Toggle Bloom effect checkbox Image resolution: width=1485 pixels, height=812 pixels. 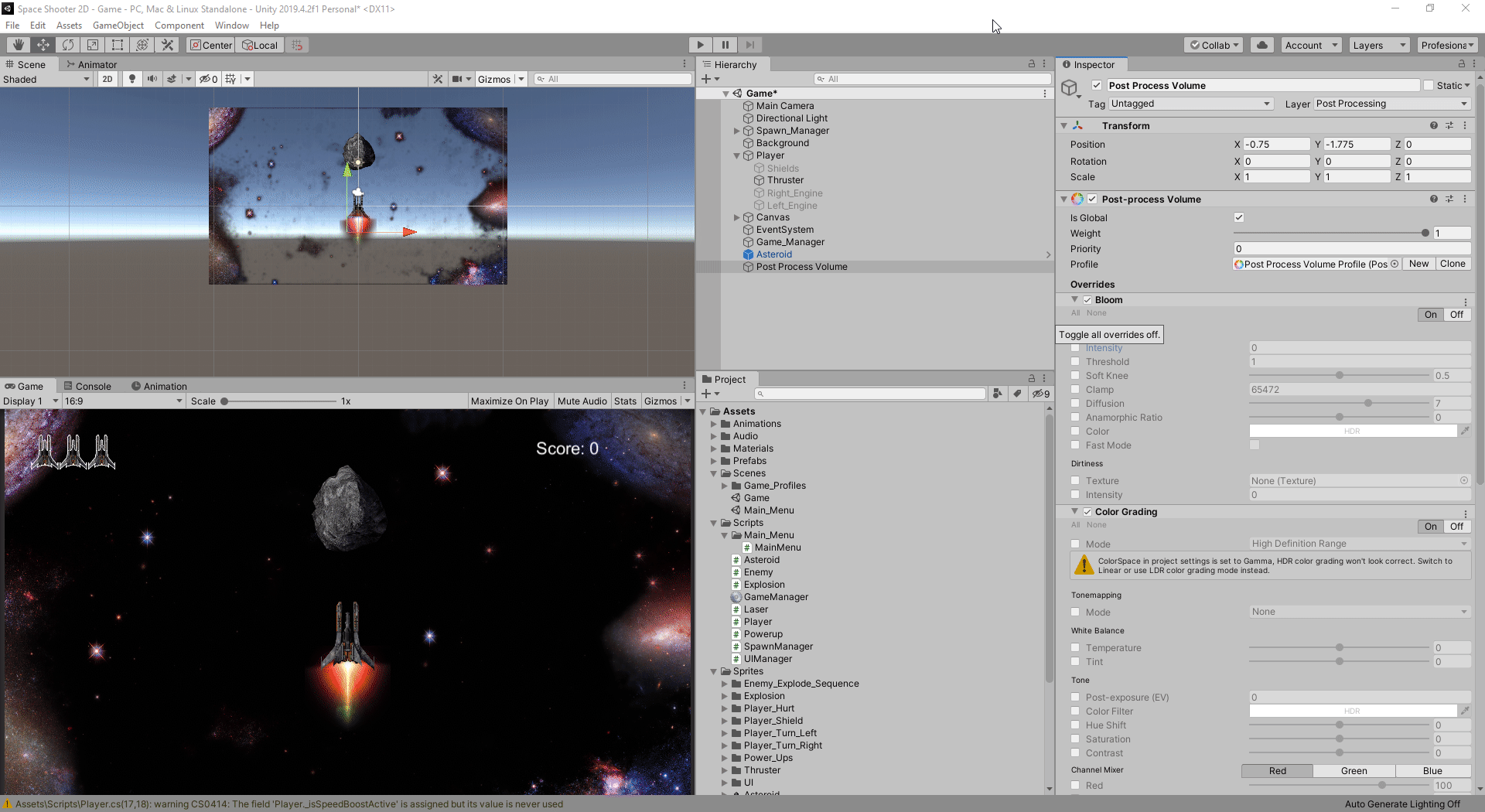pos(1087,300)
